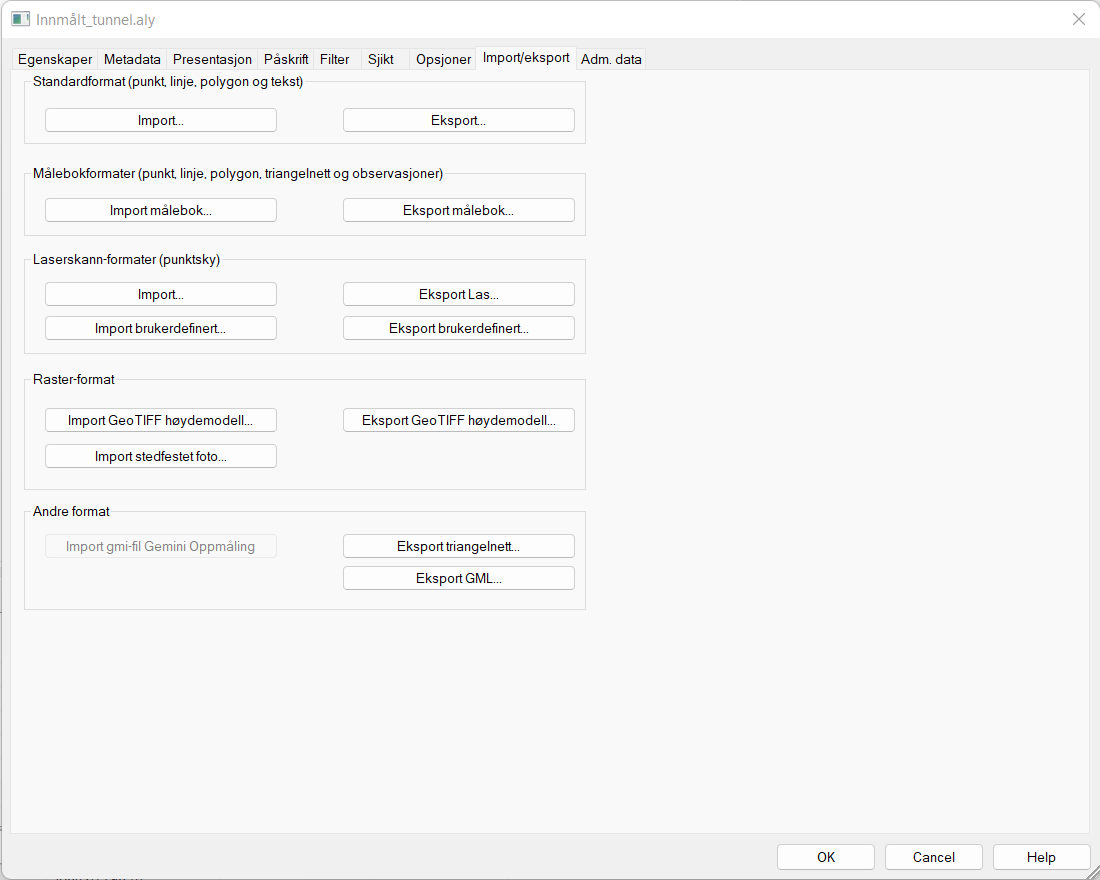Open the Filter tab
The image size is (1100, 880).
[335, 60]
